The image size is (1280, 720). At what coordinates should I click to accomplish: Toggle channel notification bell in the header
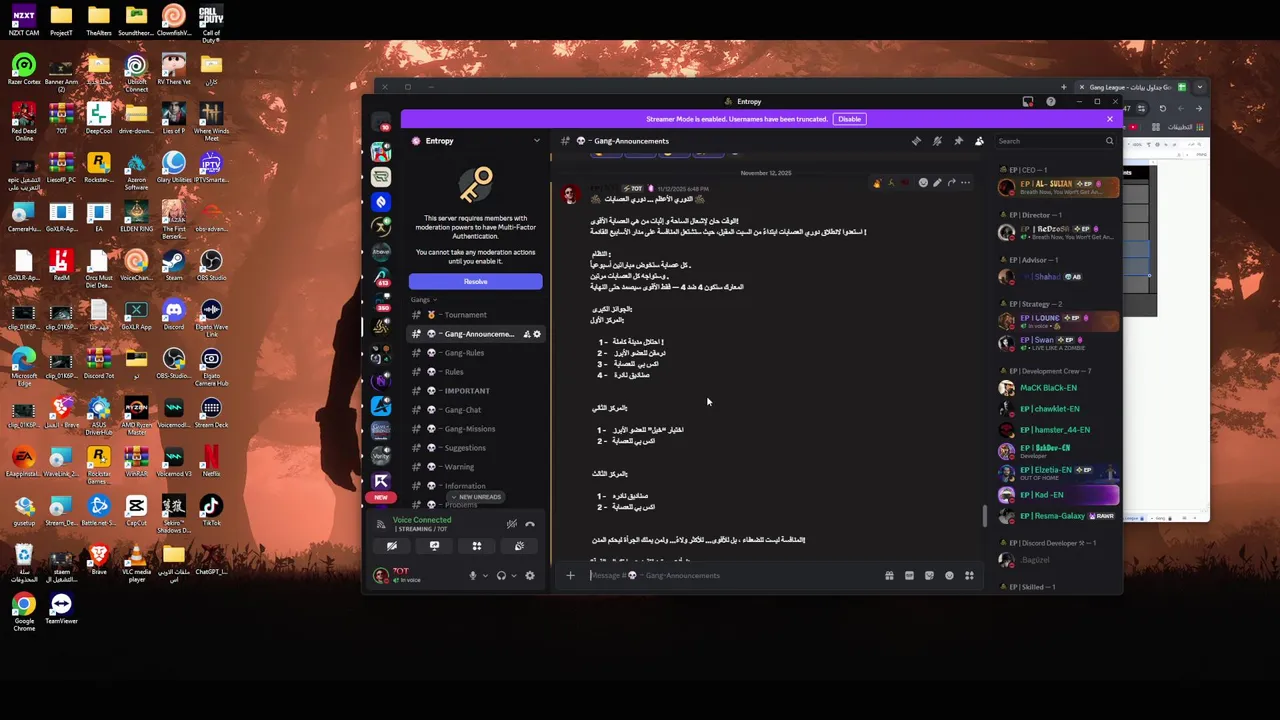click(937, 141)
